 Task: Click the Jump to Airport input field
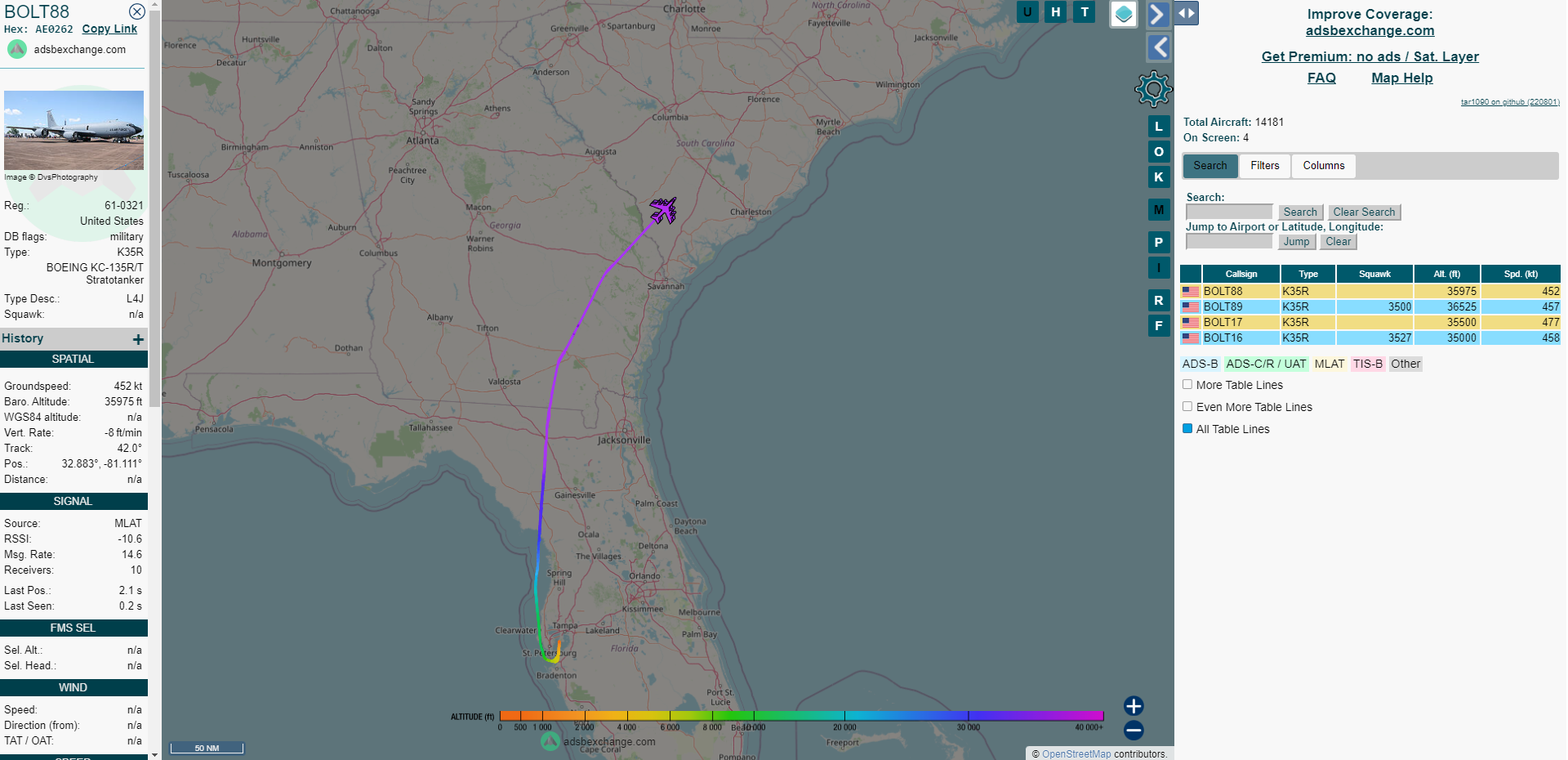[1229, 242]
